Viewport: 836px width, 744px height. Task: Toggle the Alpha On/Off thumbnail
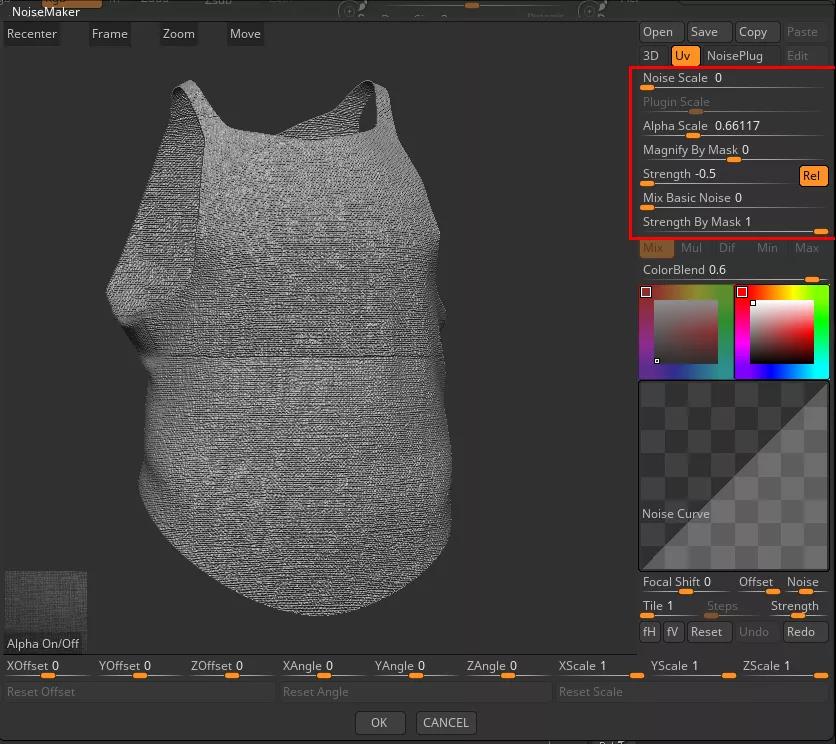click(46, 611)
